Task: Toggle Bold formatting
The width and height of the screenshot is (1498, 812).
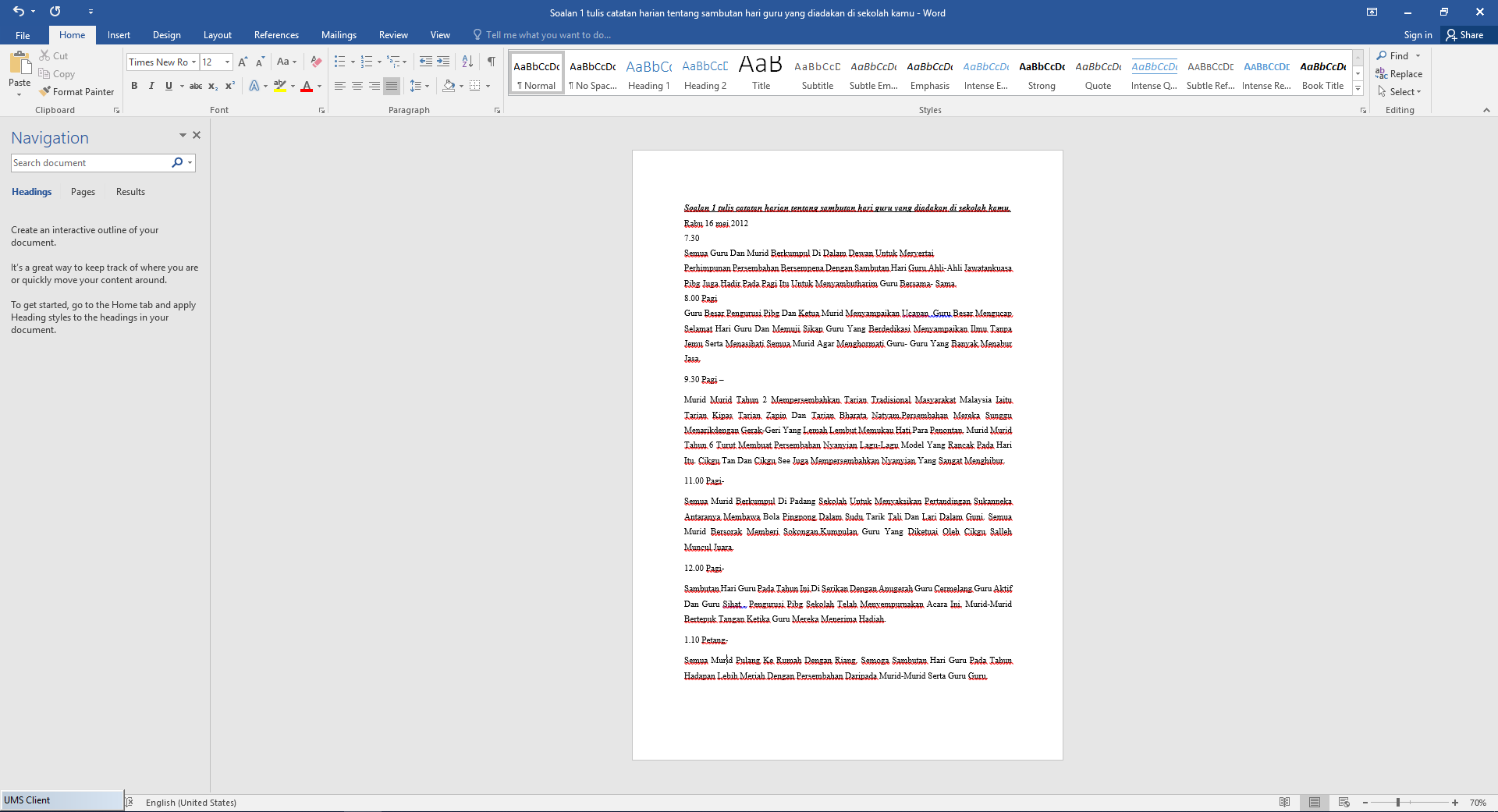Action: point(134,86)
